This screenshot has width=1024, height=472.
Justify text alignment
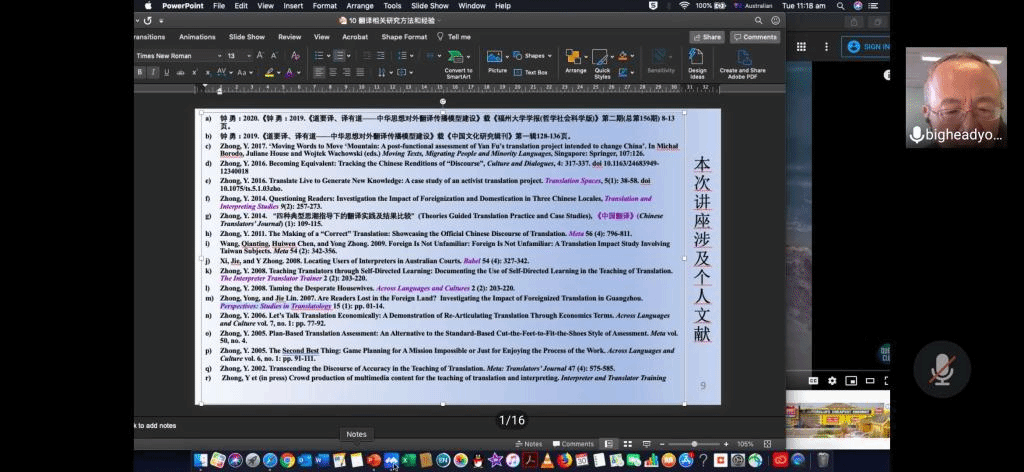tap(360, 72)
